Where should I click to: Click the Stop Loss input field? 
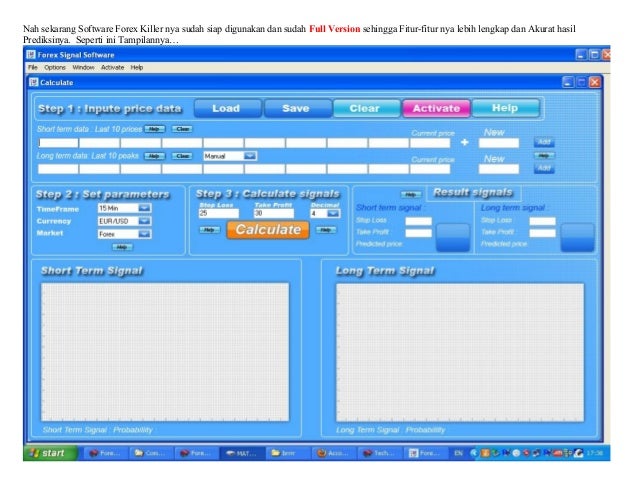coord(218,214)
